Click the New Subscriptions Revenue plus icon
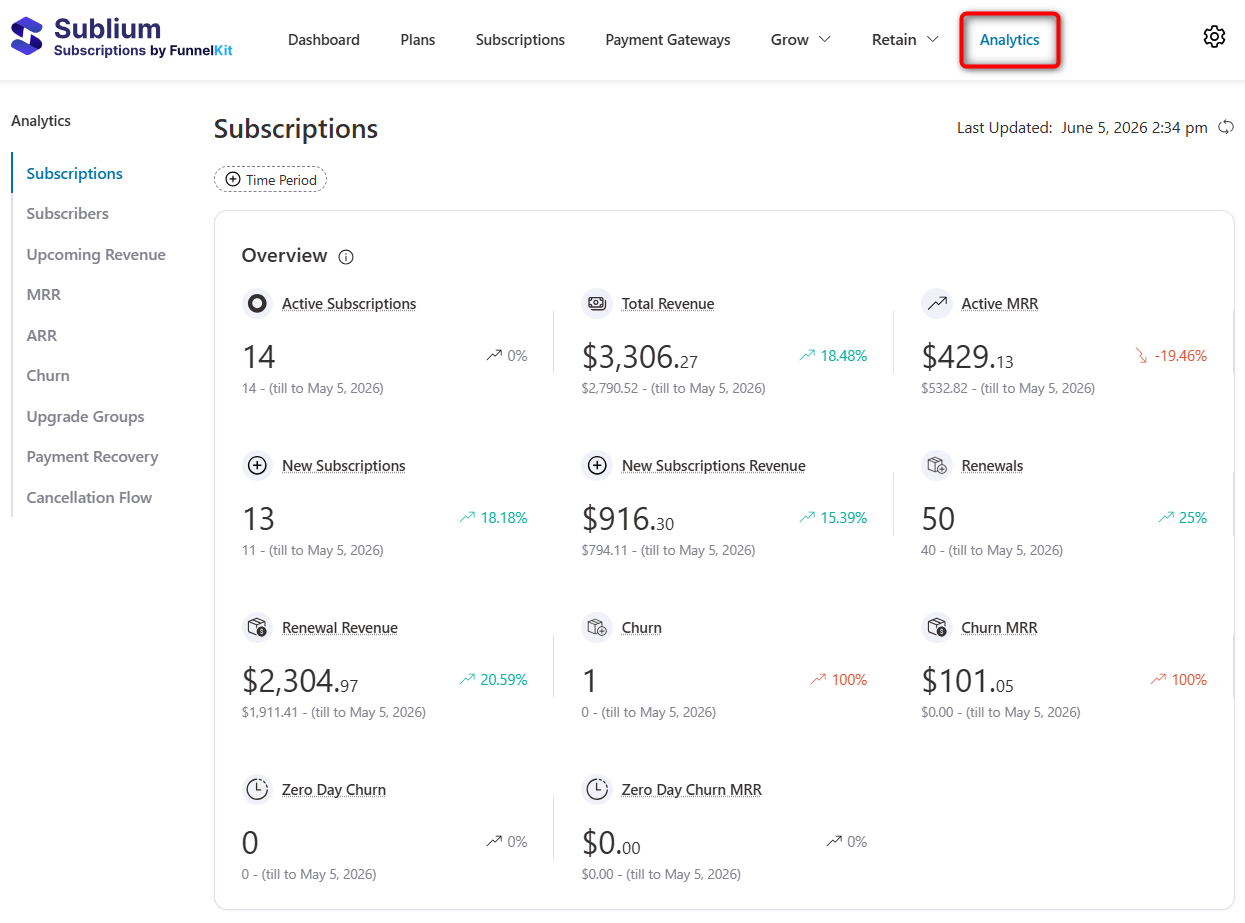Screen dimensions: 1245x923 597,465
